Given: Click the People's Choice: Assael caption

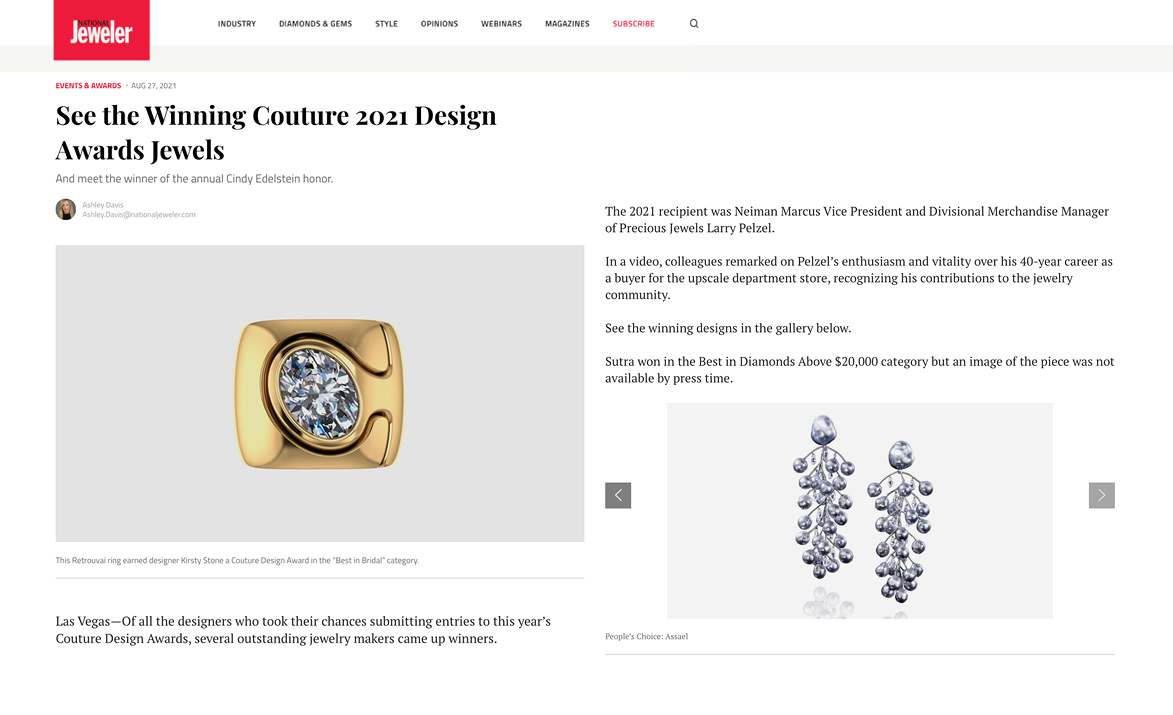Looking at the screenshot, I should (x=646, y=636).
